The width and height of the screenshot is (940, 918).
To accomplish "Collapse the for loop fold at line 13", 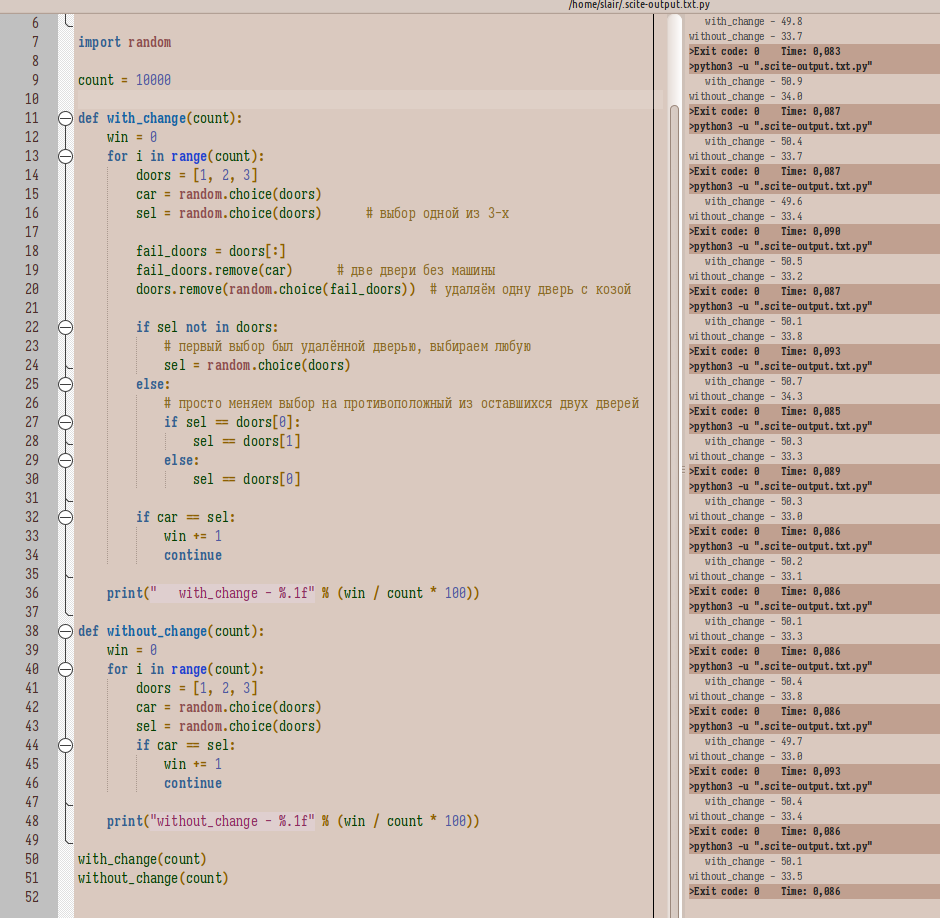I will click(65, 156).
